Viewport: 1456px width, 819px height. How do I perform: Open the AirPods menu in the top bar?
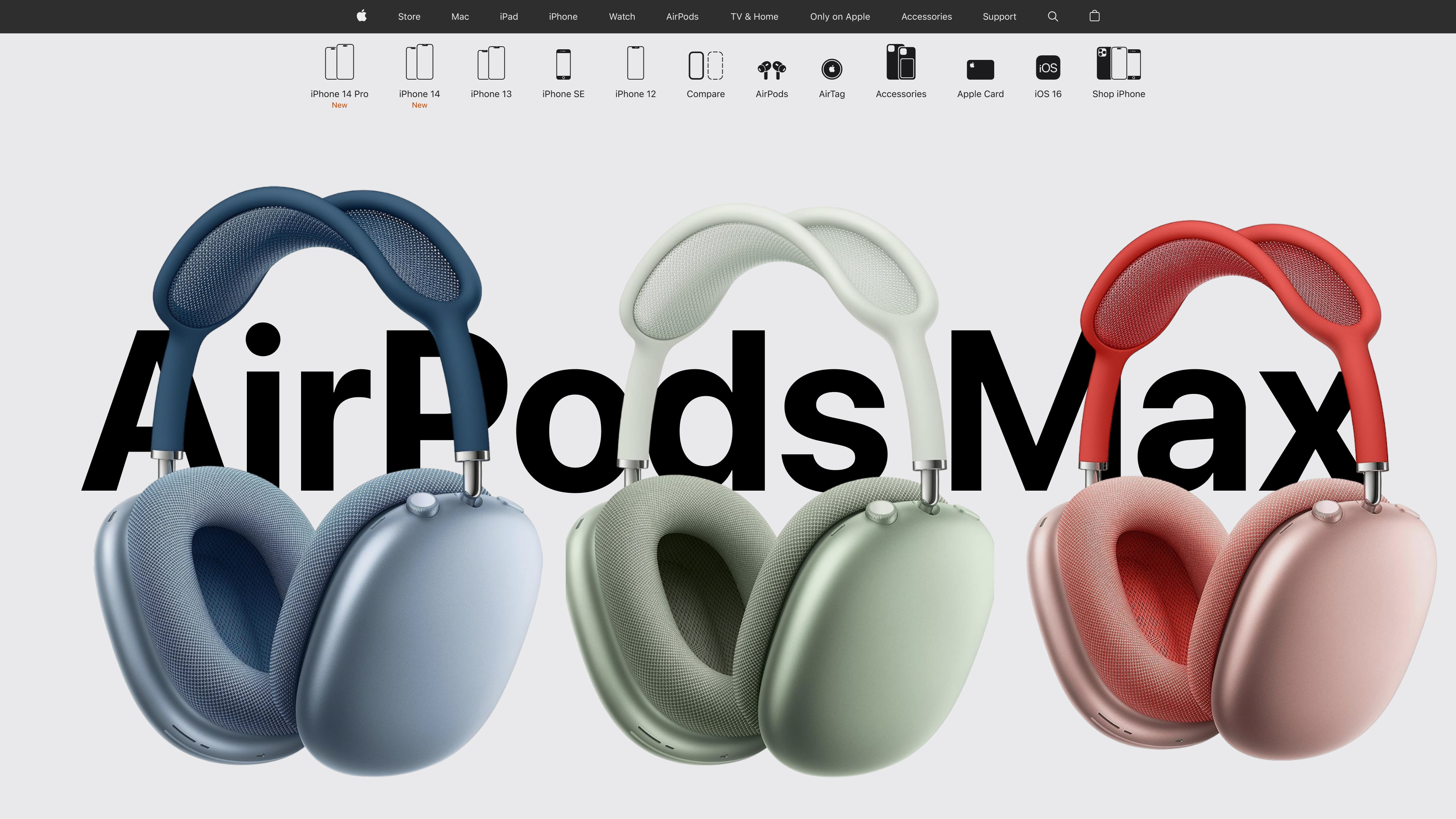[x=682, y=16]
